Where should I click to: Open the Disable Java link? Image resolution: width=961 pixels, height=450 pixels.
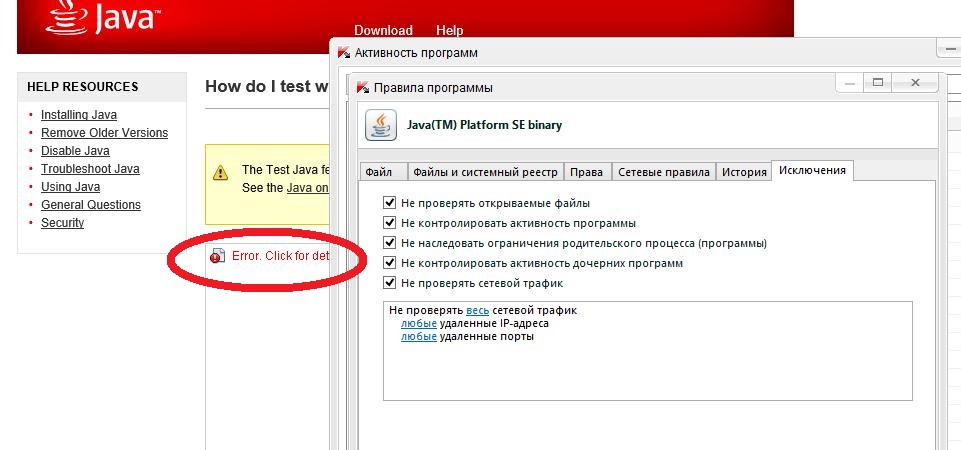(x=75, y=150)
